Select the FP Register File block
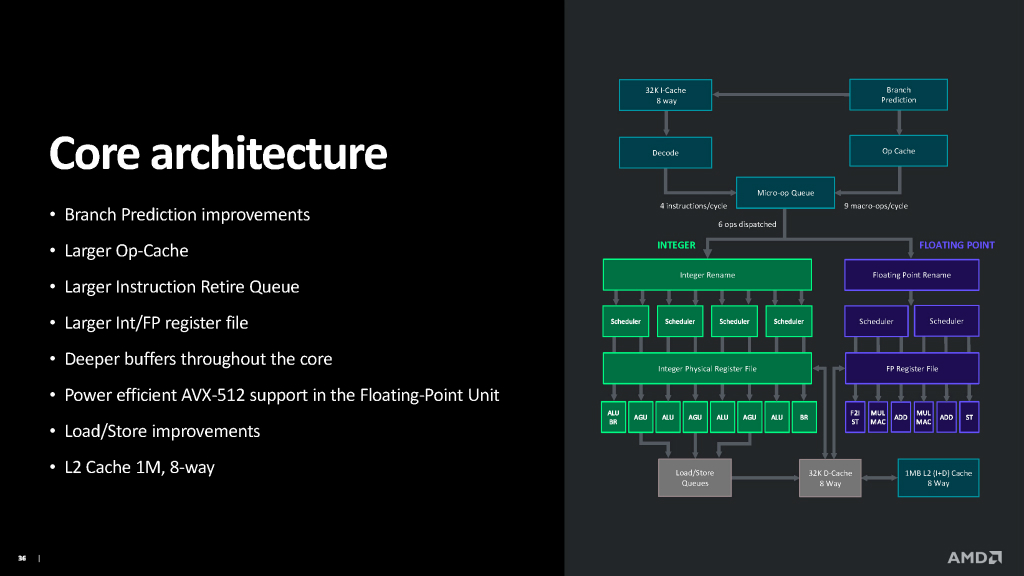Image resolution: width=1024 pixels, height=576 pixels. point(912,368)
